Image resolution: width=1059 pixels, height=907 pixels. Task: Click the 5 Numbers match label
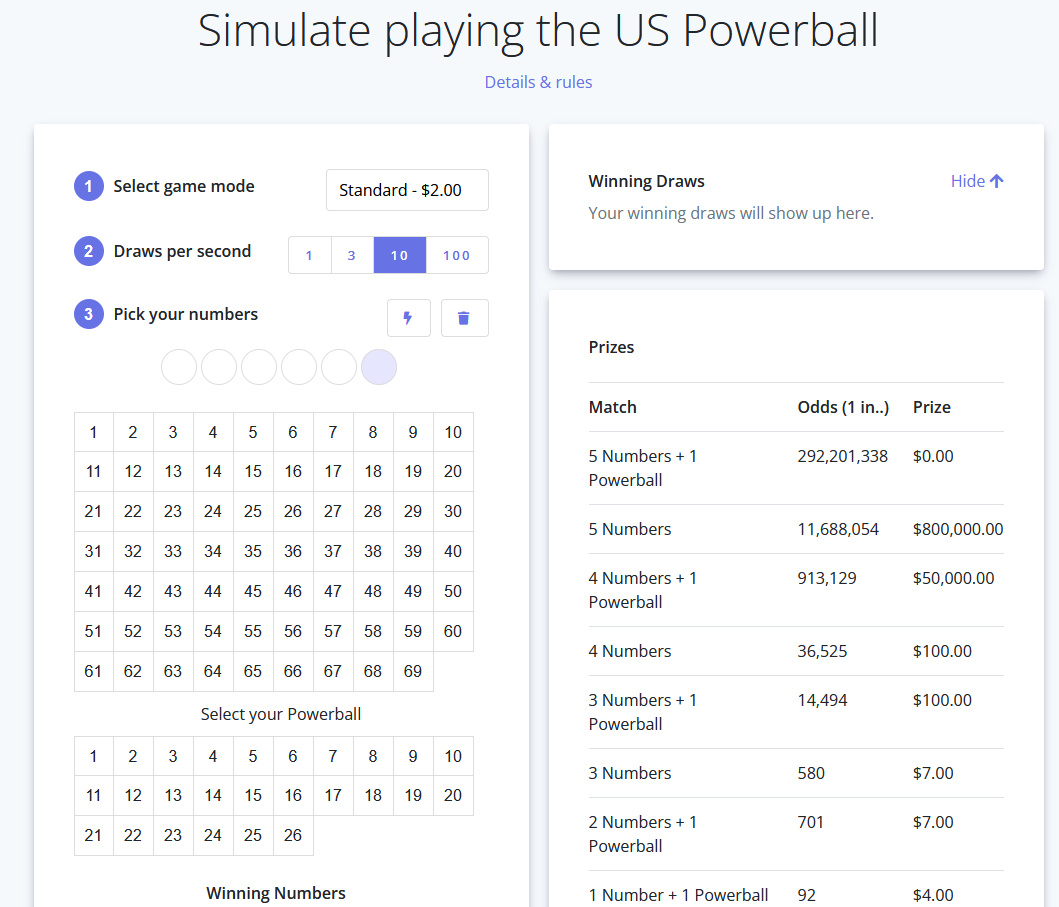(629, 529)
